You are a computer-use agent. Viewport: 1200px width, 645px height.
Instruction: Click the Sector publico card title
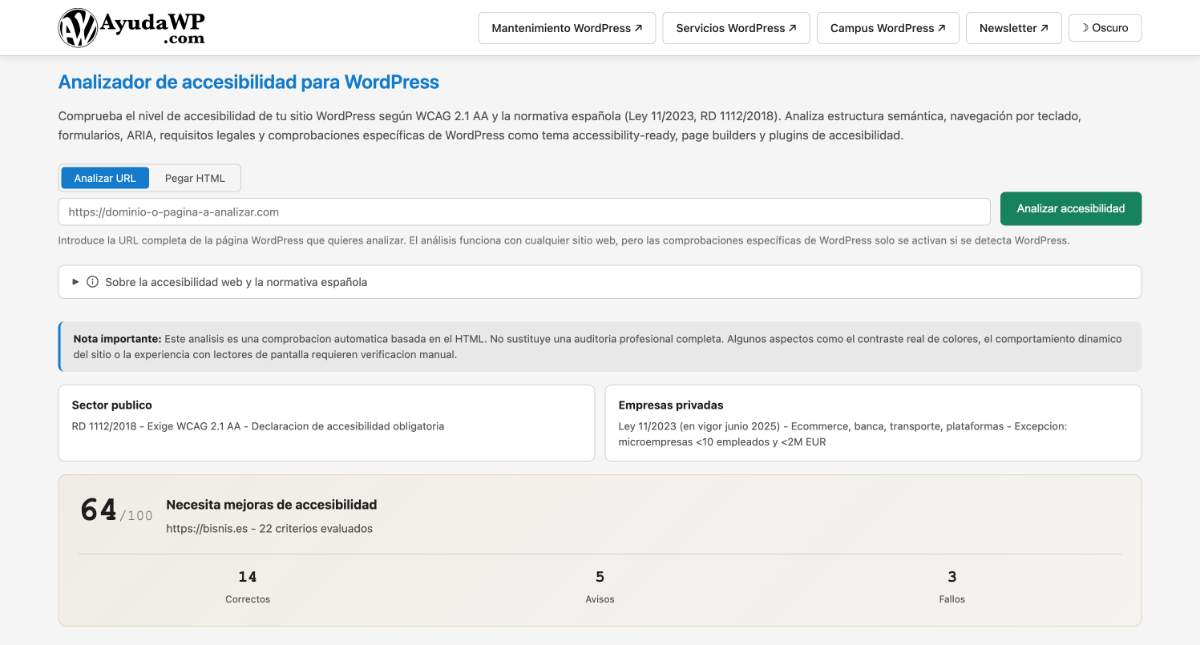click(x=112, y=405)
